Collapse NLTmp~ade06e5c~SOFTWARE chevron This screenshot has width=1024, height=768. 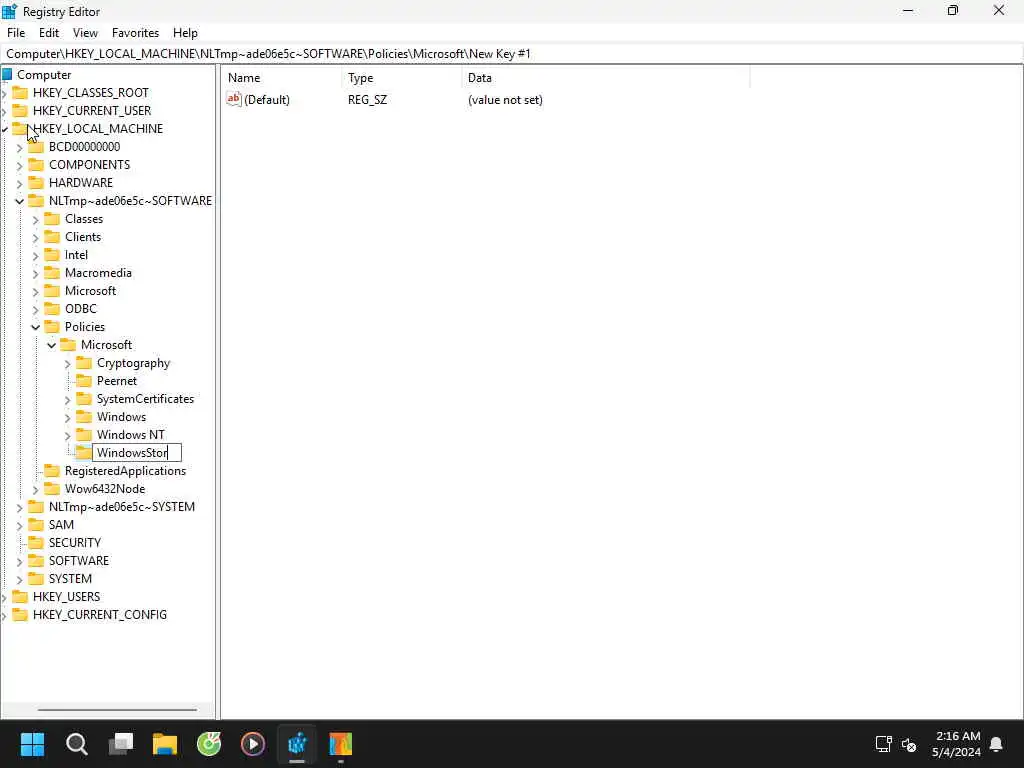point(20,201)
